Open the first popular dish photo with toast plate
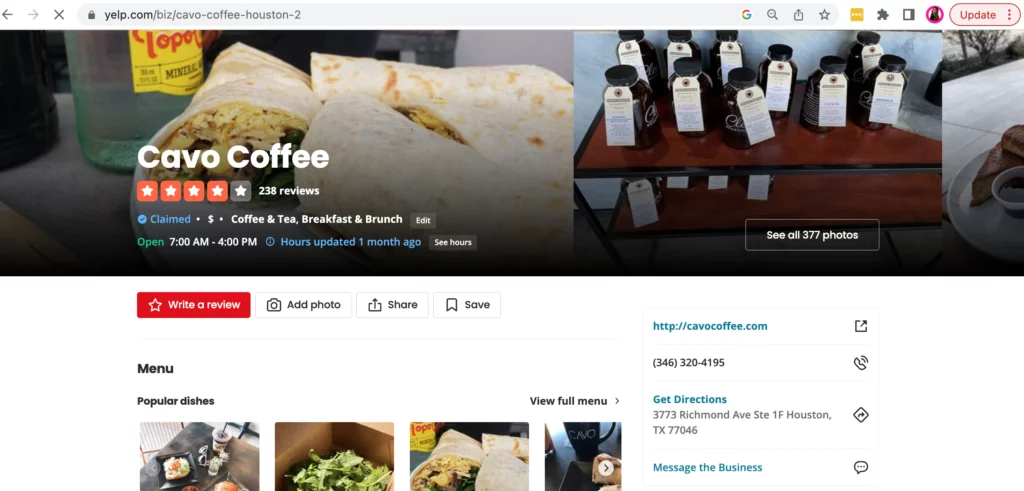 pos(199,456)
